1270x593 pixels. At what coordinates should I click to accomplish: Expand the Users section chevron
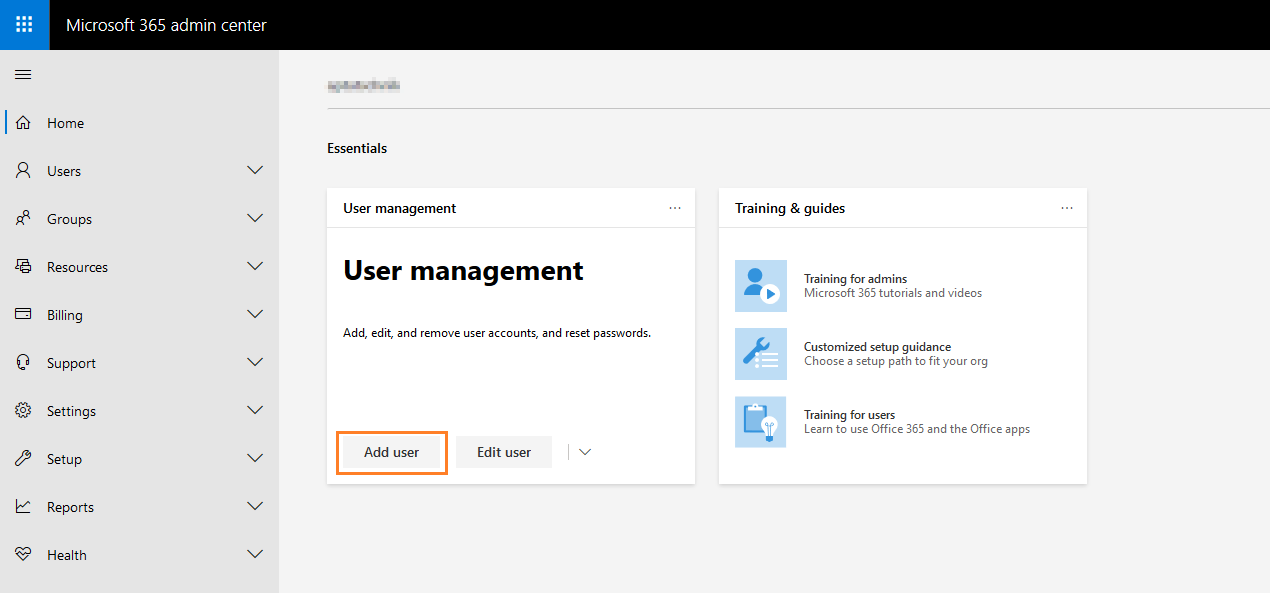click(x=255, y=171)
